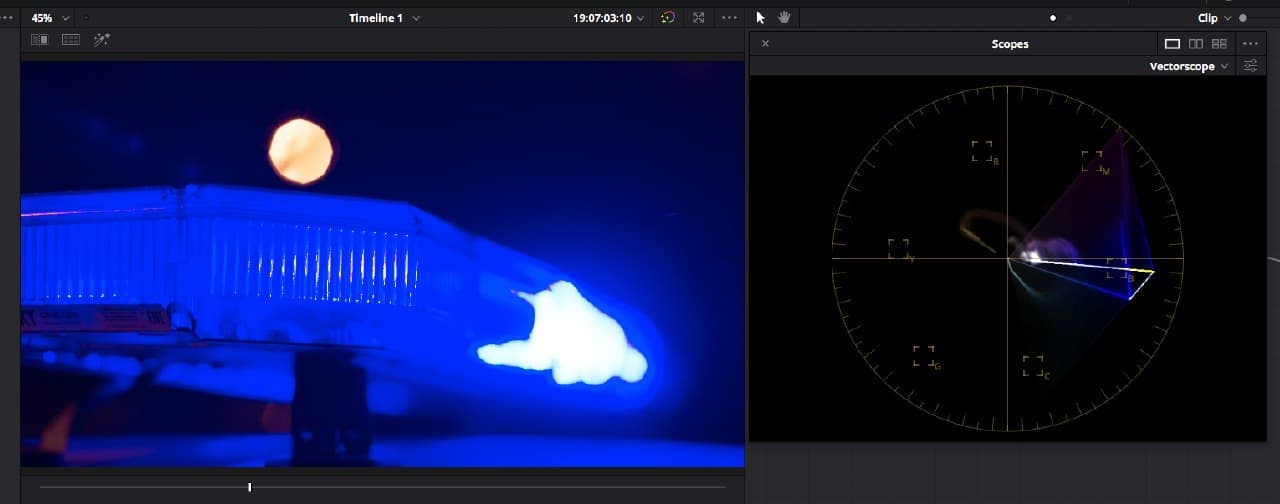Click the three-dot icon left of 45%
This screenshot has height=504, width=1280.
(x=8, y=18)
